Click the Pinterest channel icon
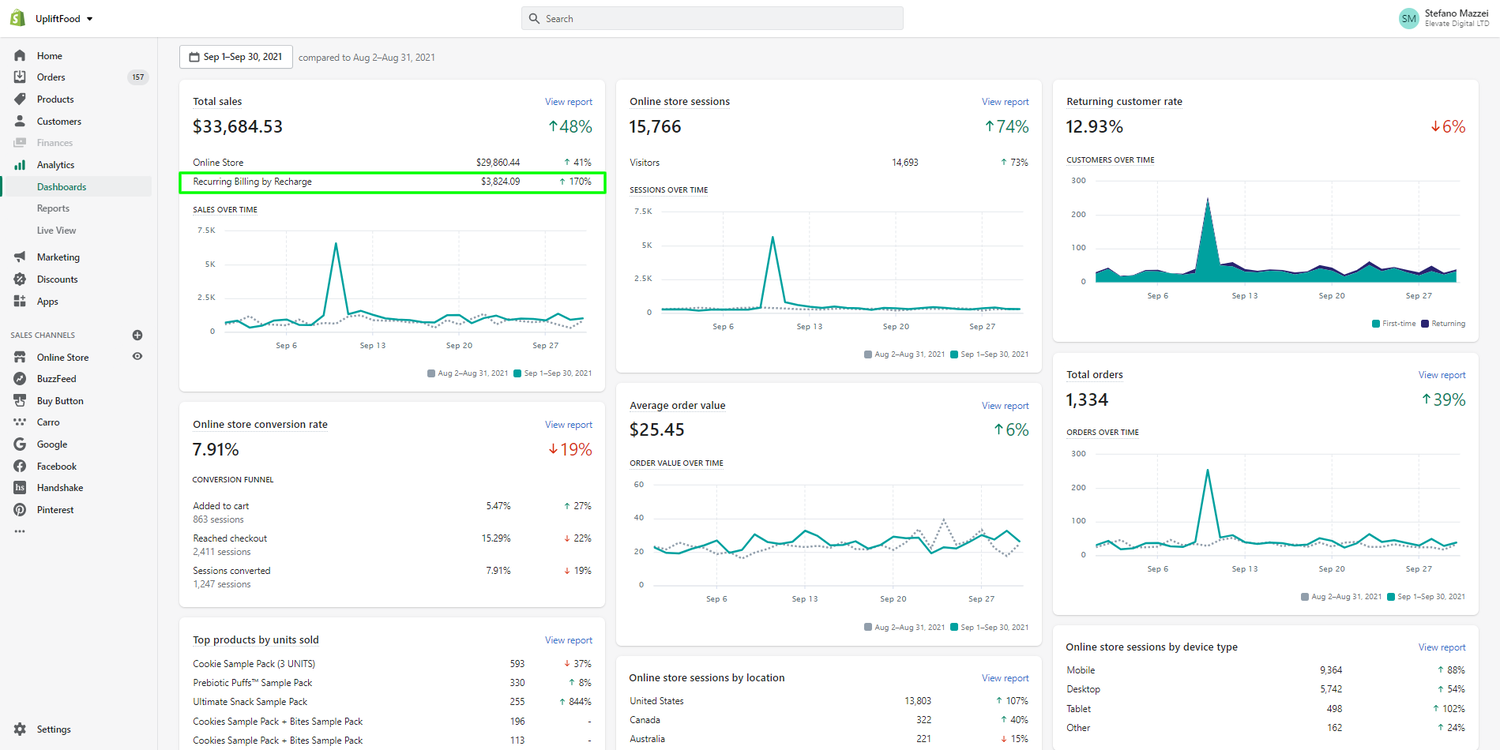The width and height of the screenshot is (1500, 750). [20, 510]
